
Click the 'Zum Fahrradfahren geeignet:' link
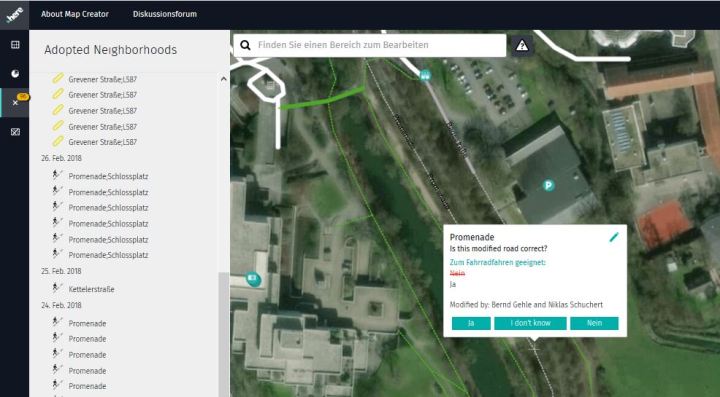pos(497,263)
